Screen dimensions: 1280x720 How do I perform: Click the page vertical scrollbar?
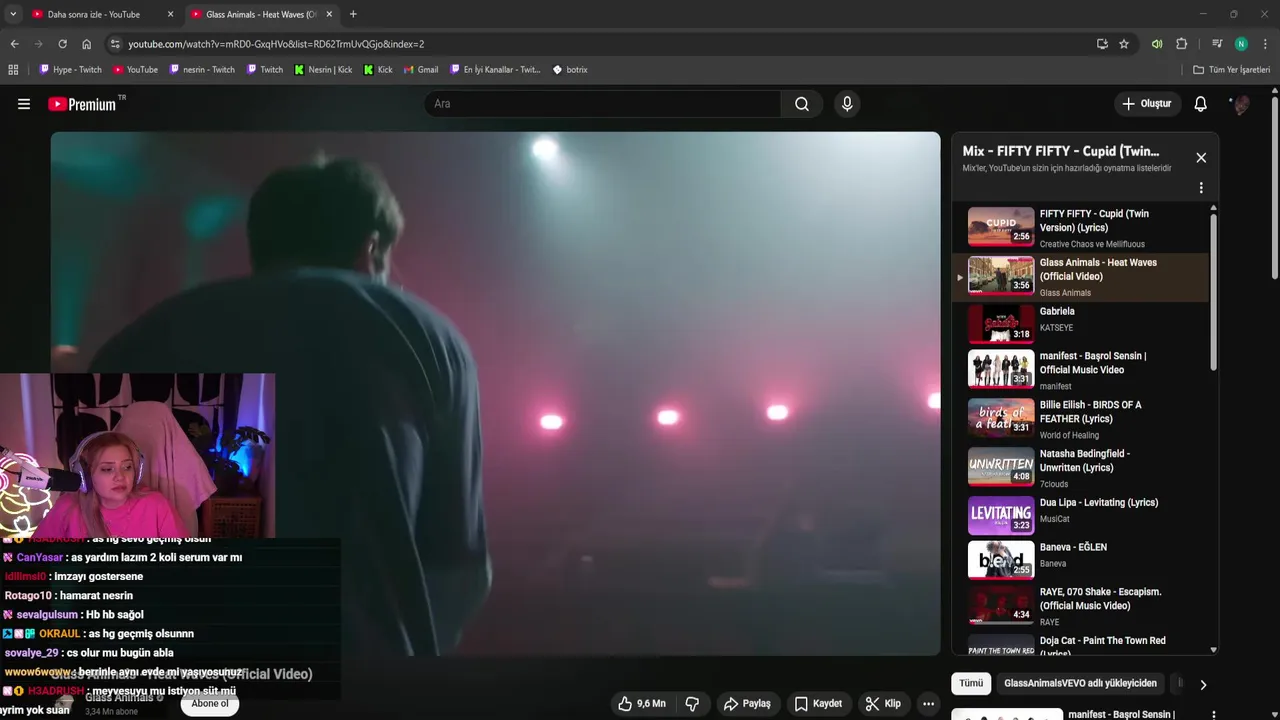click(1275, 190)
